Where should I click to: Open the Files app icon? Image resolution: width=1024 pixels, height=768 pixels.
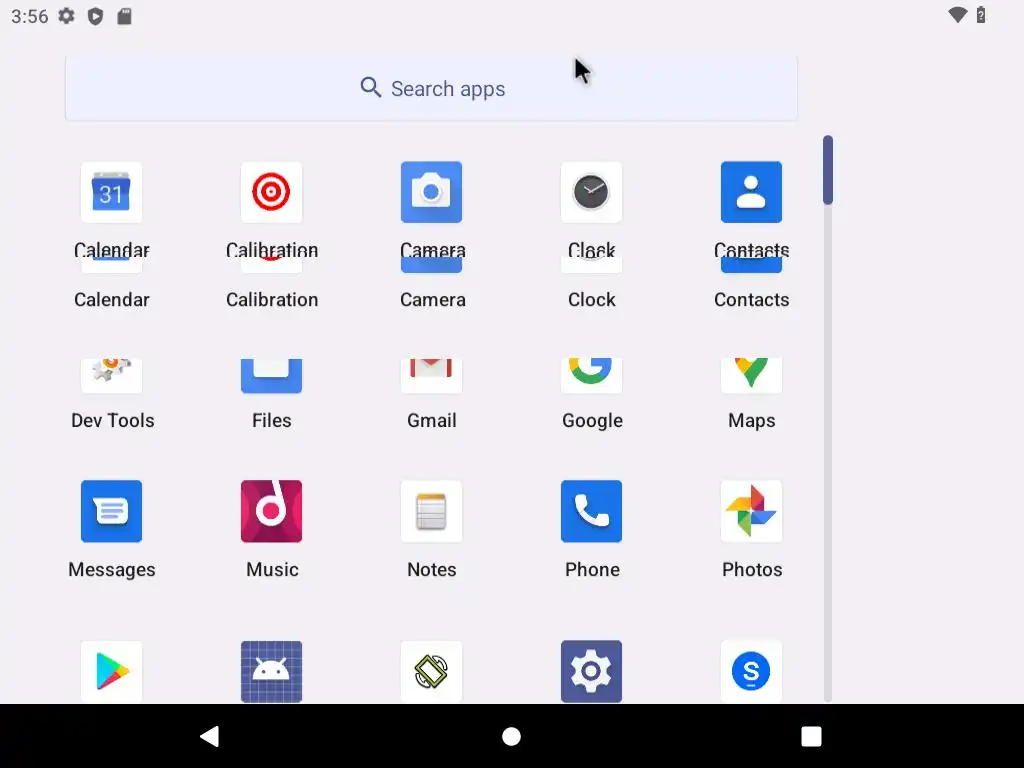pyautogui.click(x=271, y=376)
